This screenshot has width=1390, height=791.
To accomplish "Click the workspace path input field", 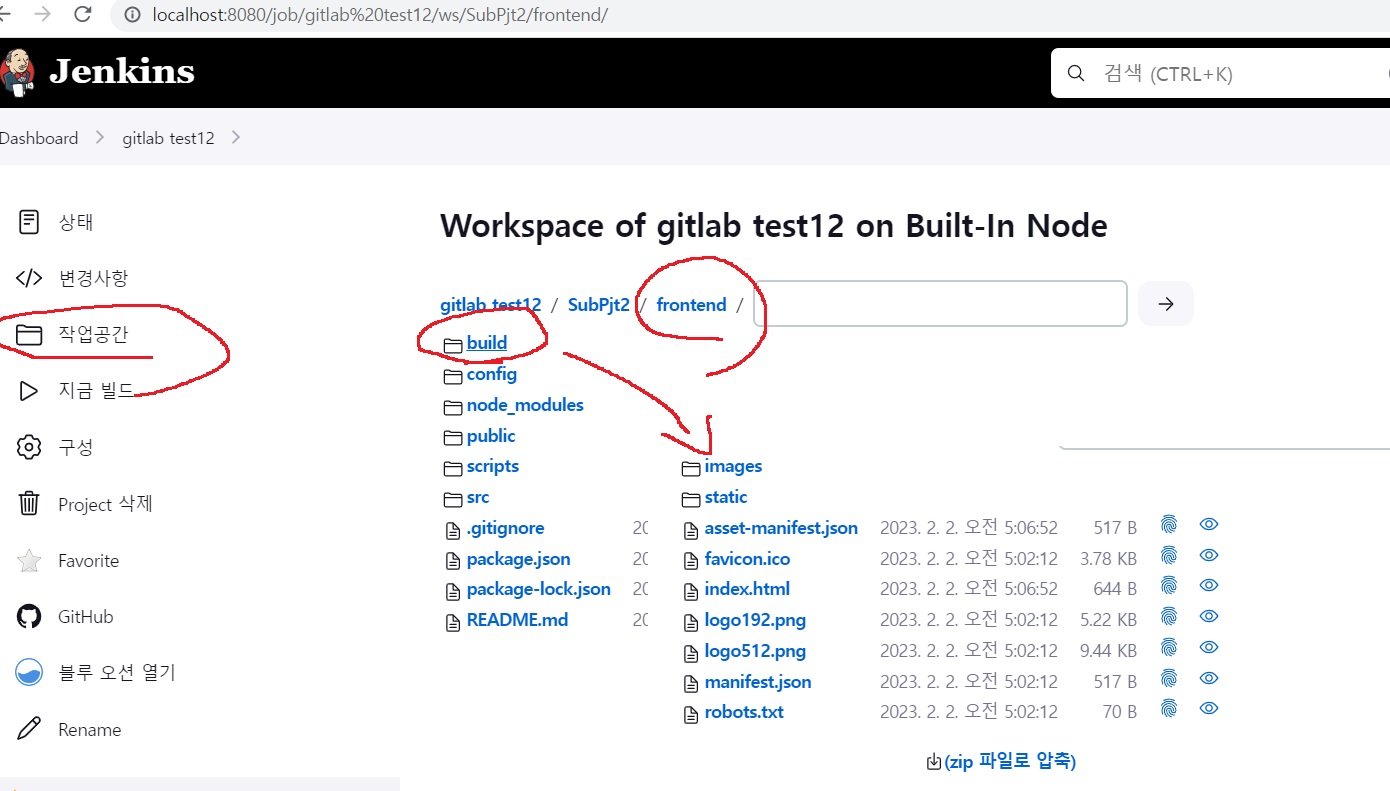I will [x=940, y=303].
